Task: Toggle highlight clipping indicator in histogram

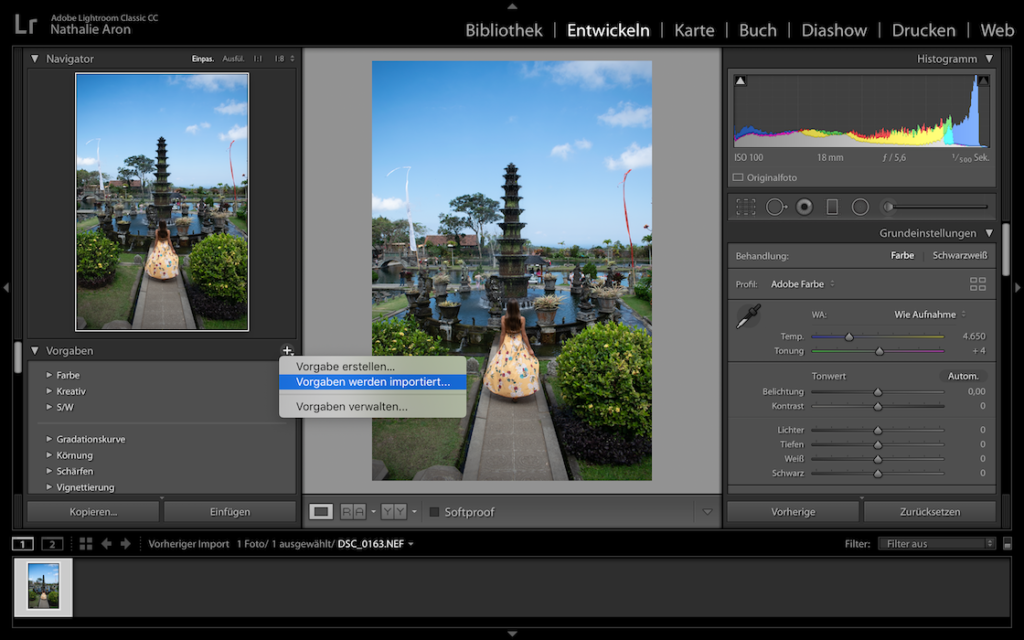Action: tap(984, 80)
